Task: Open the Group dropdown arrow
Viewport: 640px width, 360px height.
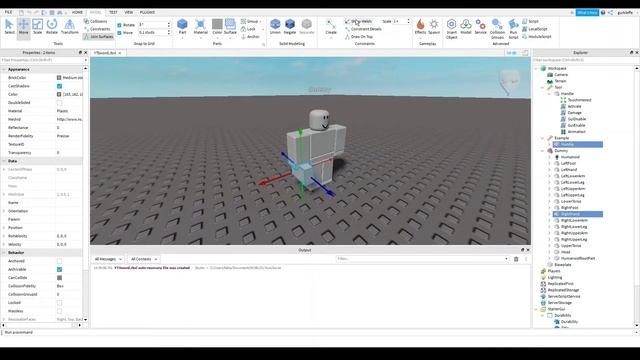Action: tap(260, 21)
